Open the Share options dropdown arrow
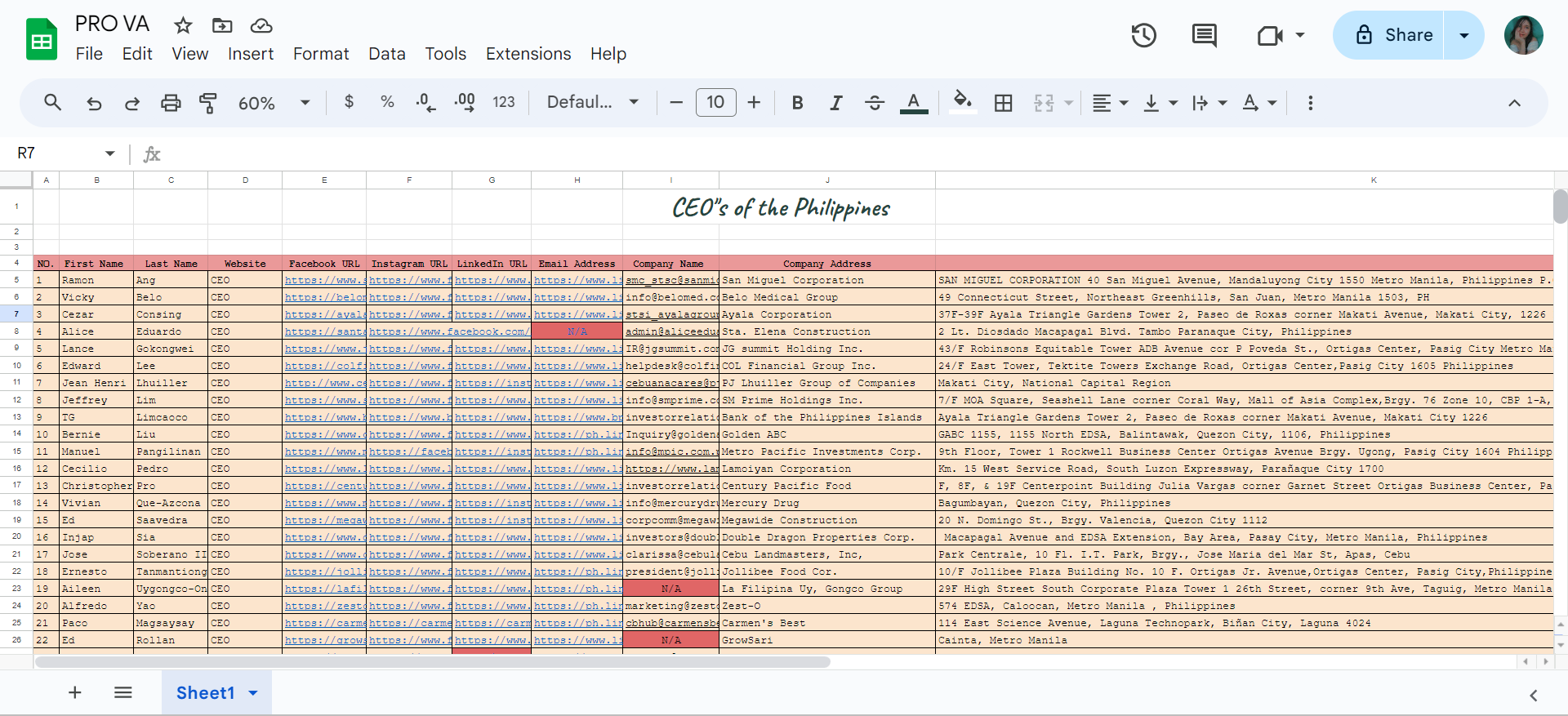 pyautogui.click(x=1464, y=35)
